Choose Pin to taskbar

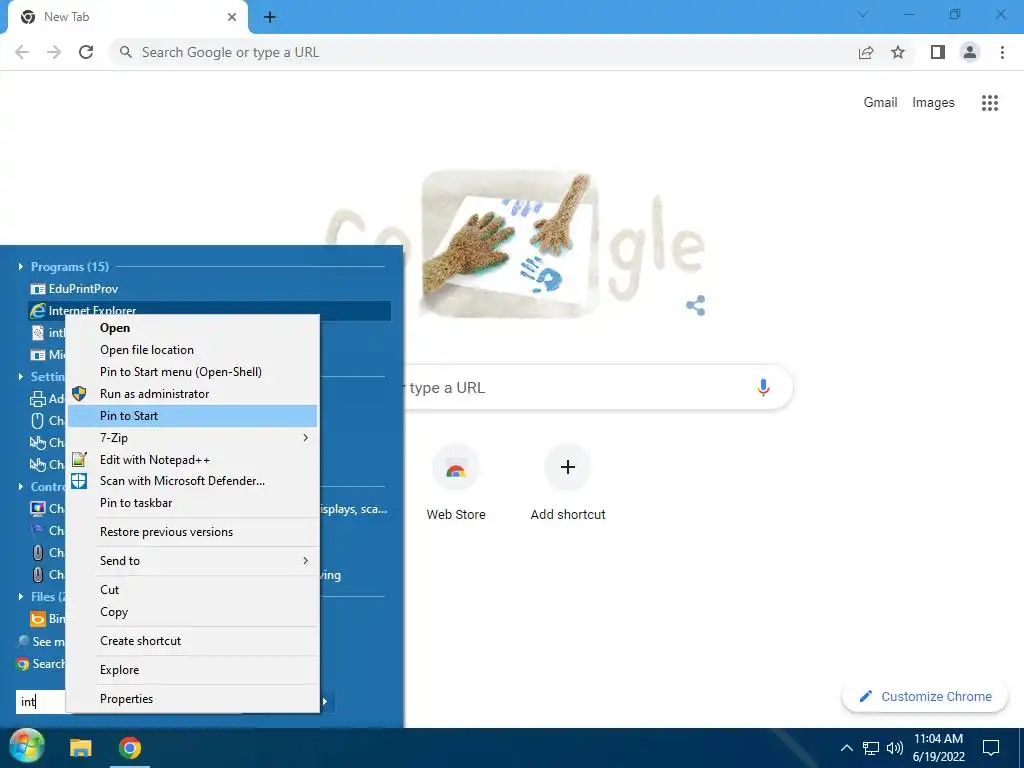click(x=193, y=503)
